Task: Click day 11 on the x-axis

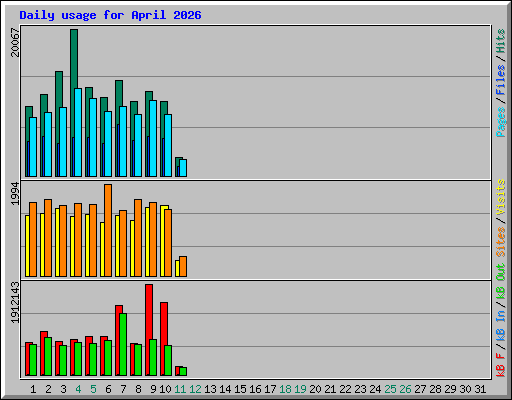Action: (180, 389)
